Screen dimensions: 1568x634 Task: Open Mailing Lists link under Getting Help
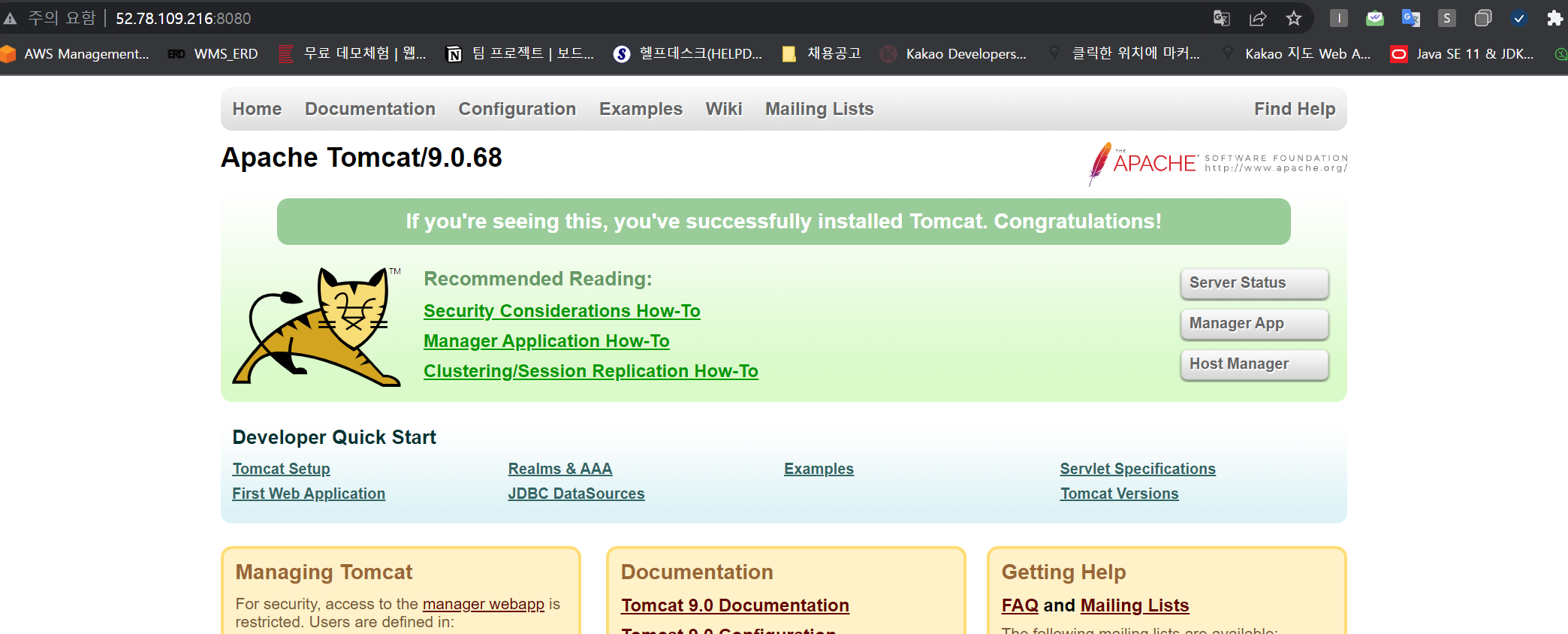click(1135, 605)
